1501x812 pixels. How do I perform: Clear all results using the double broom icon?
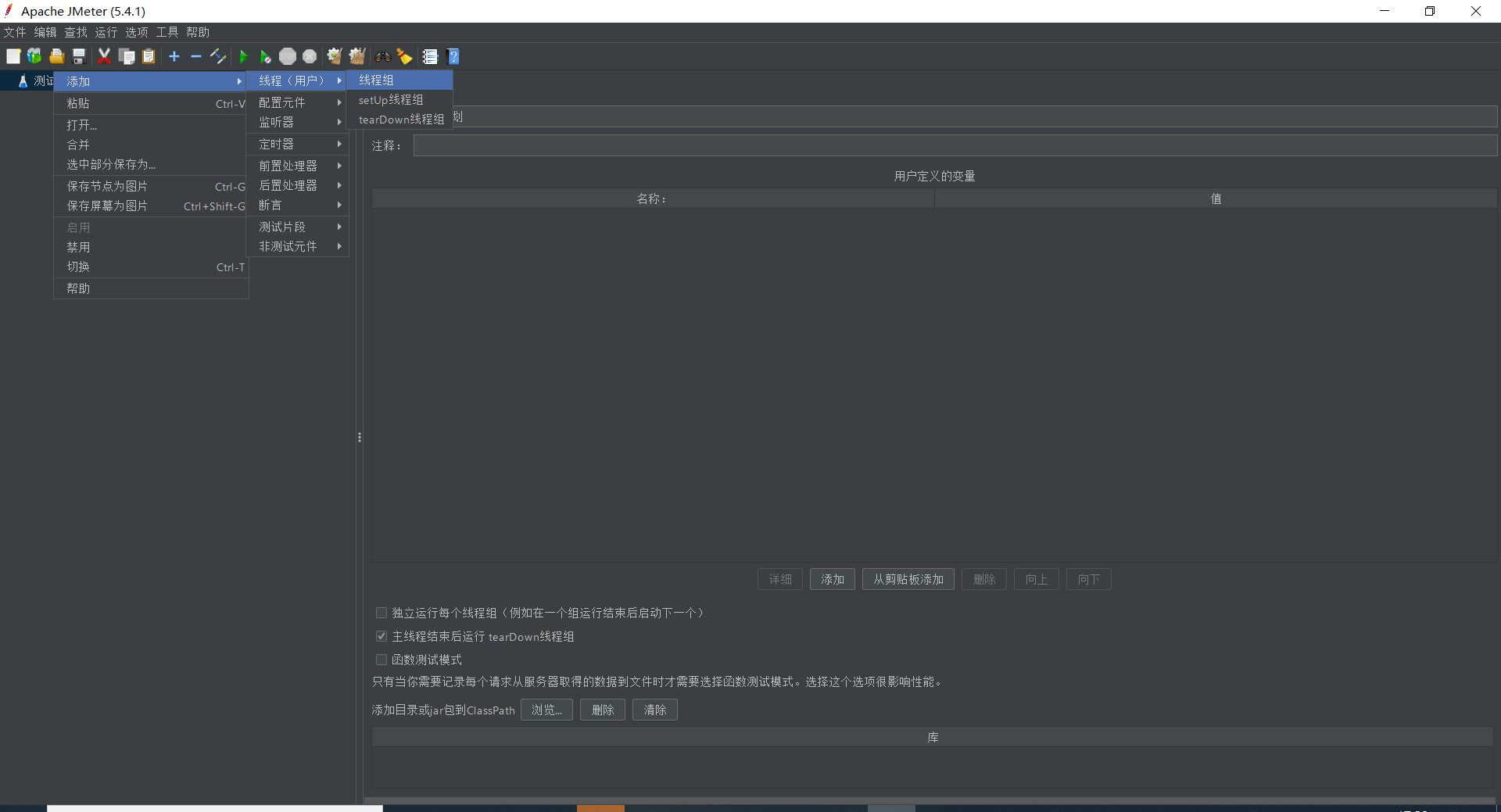click(x=356, y=56)
